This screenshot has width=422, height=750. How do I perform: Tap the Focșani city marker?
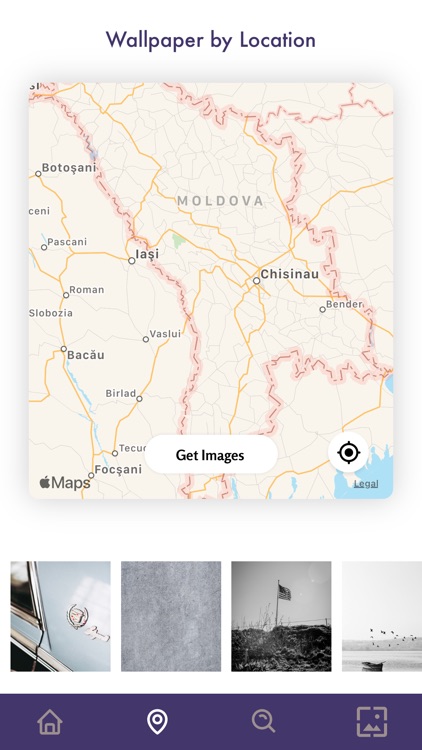(x=91, y=475)
